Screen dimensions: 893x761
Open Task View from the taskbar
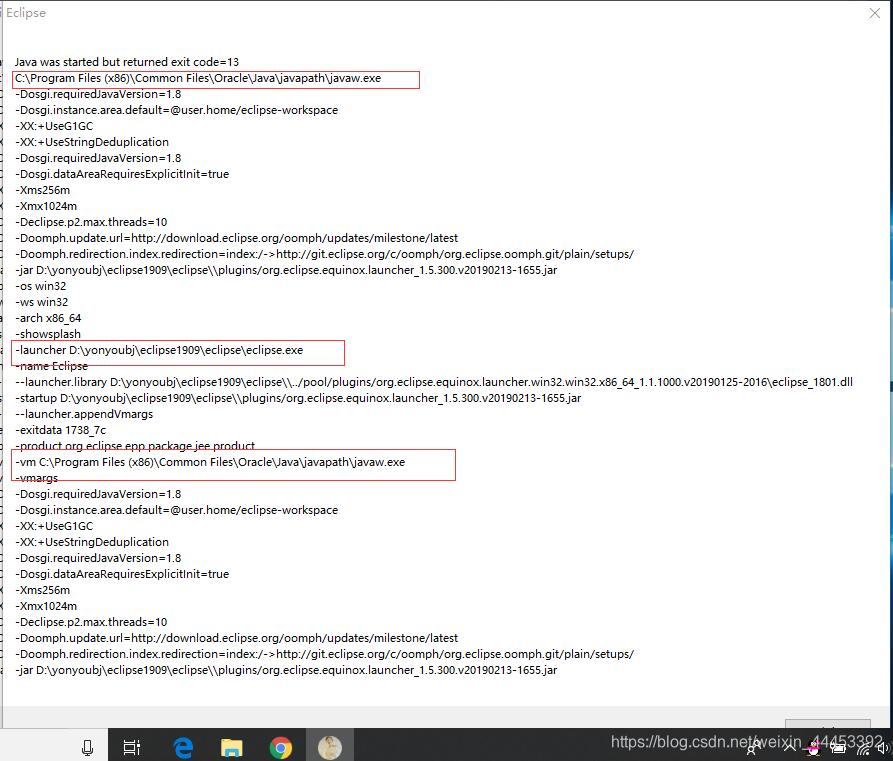pyautogui.click(x=132, y=747)
